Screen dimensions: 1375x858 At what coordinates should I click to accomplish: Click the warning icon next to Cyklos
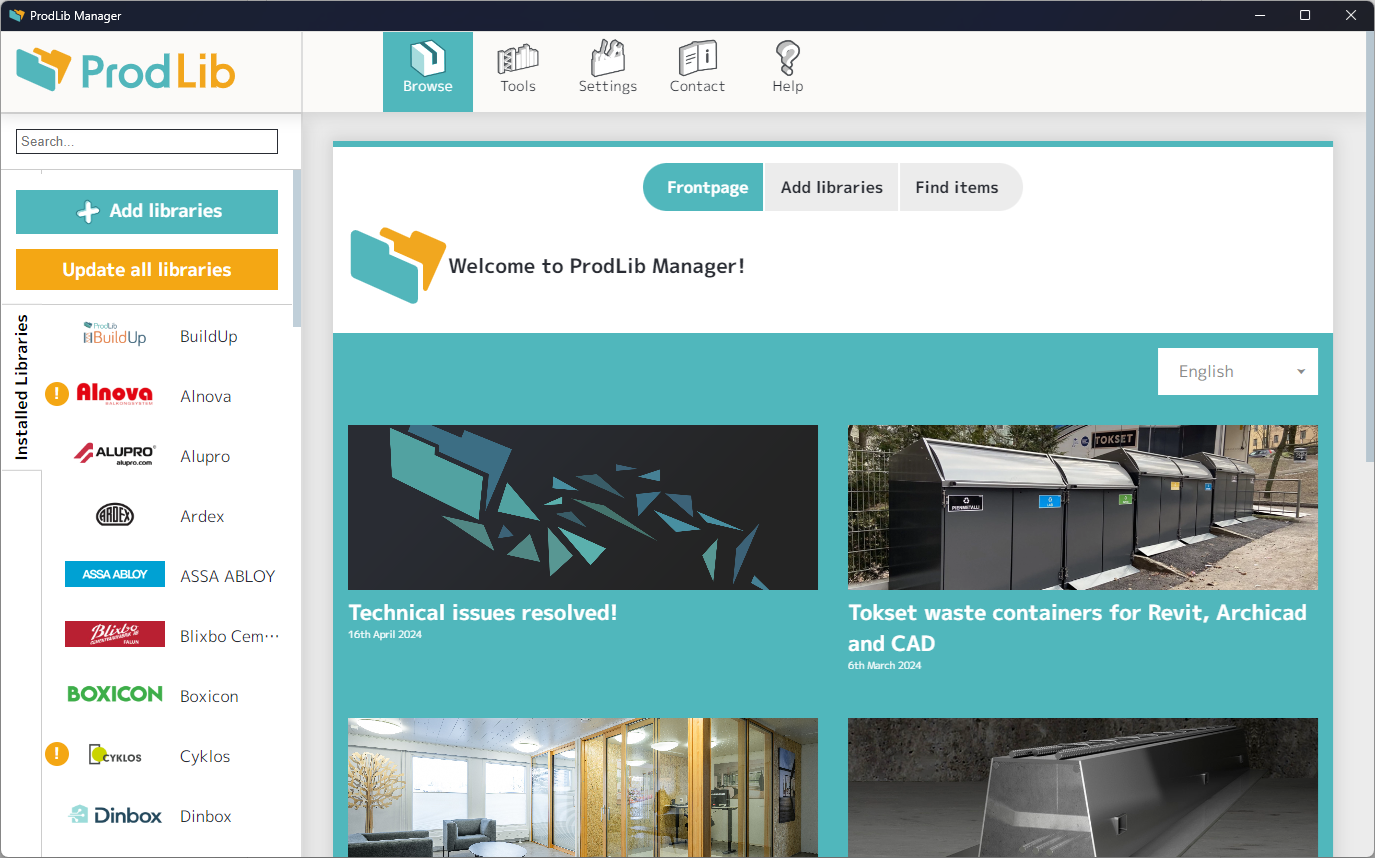57,754
